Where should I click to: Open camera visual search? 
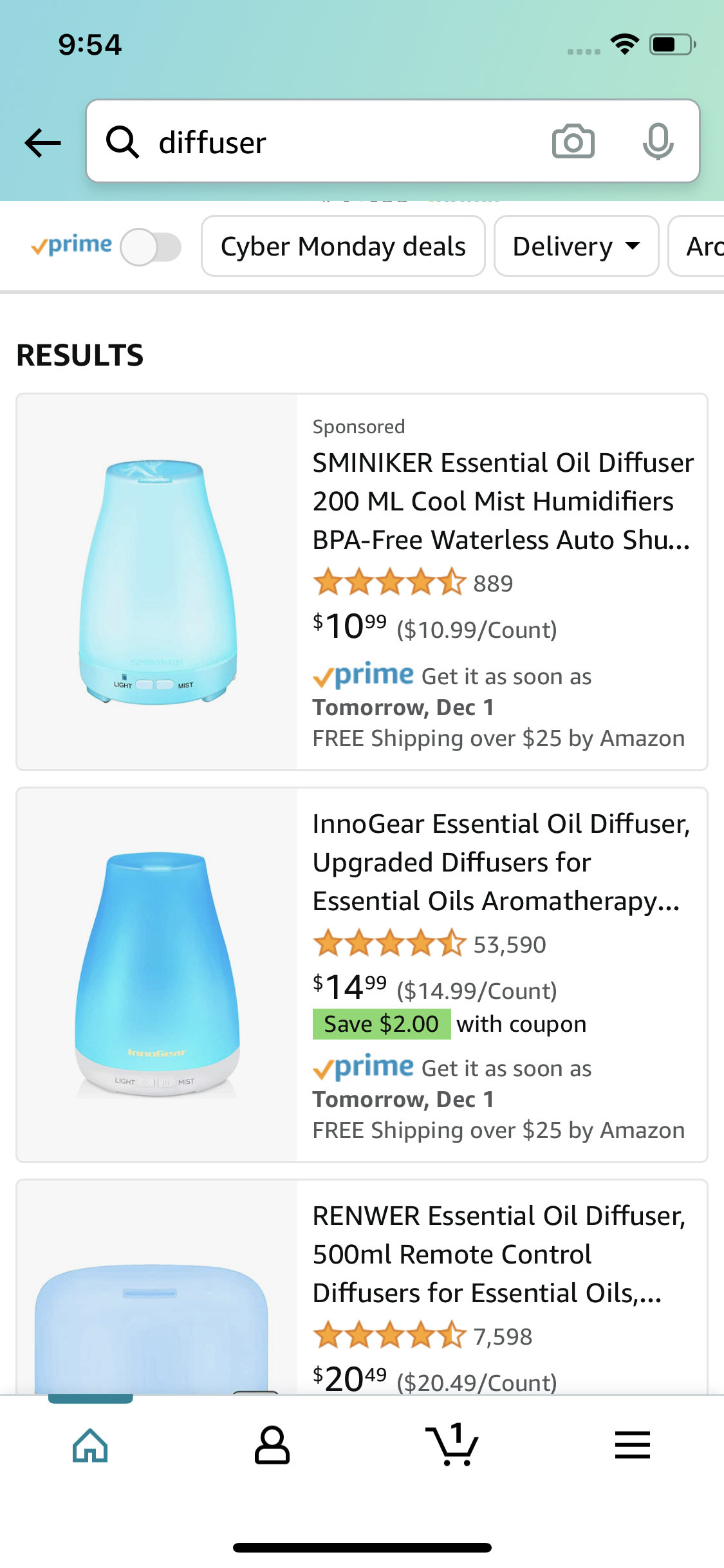coord(573,142)
